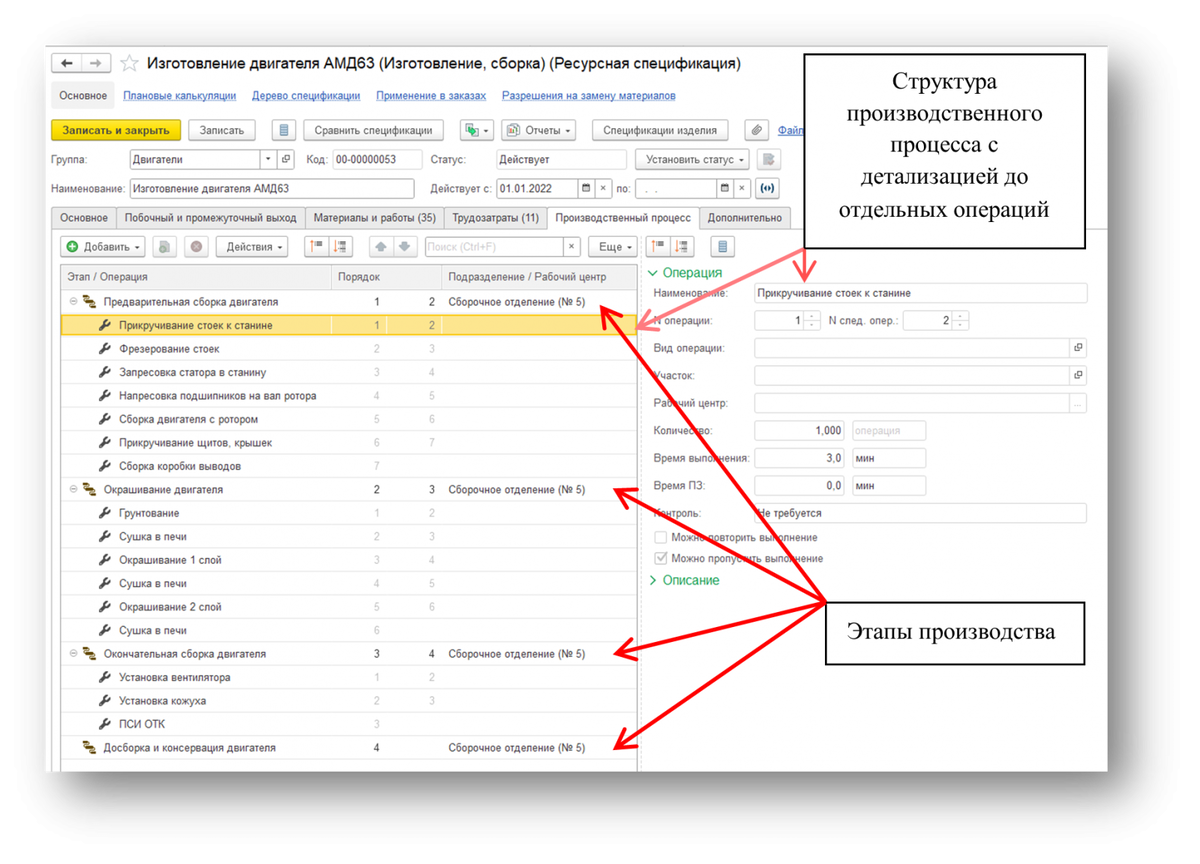Select Производственный процесс tab
The image size is (1200, 864).
pos(623,217)
